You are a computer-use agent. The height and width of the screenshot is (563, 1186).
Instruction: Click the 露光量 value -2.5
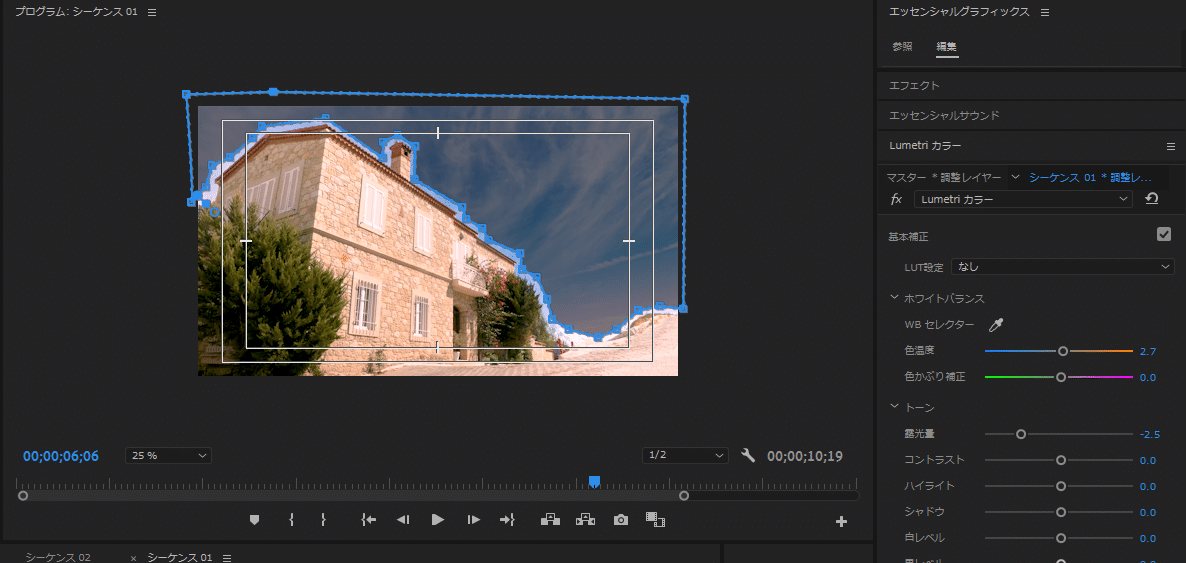[1149, 434]
